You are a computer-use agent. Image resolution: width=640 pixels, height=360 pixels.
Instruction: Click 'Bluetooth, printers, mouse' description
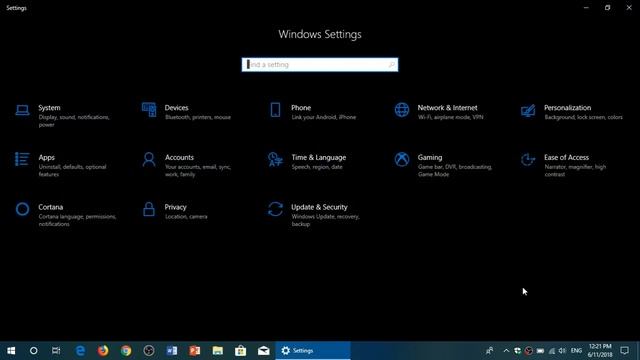198,117
